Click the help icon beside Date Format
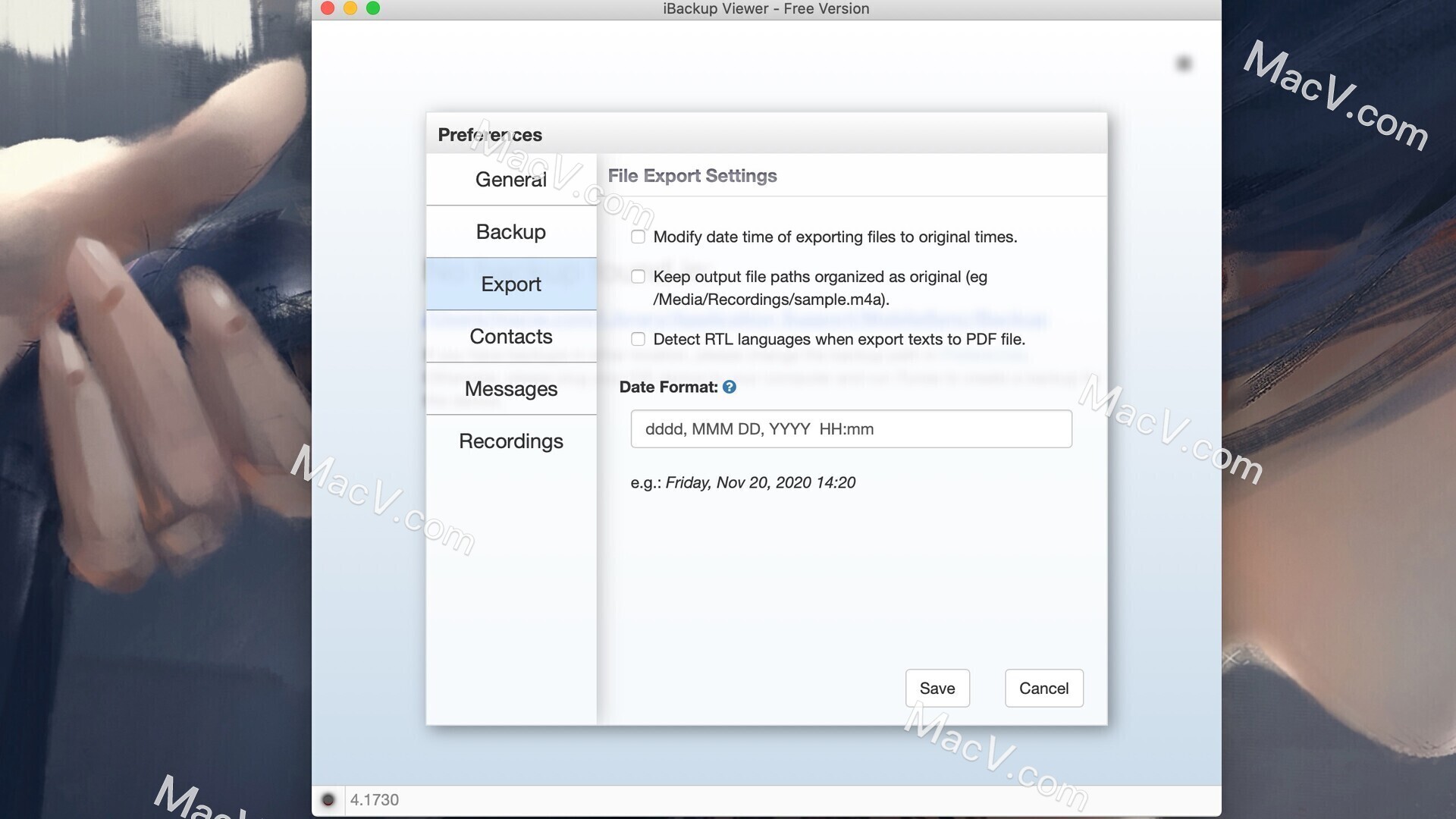 [730, 387]
